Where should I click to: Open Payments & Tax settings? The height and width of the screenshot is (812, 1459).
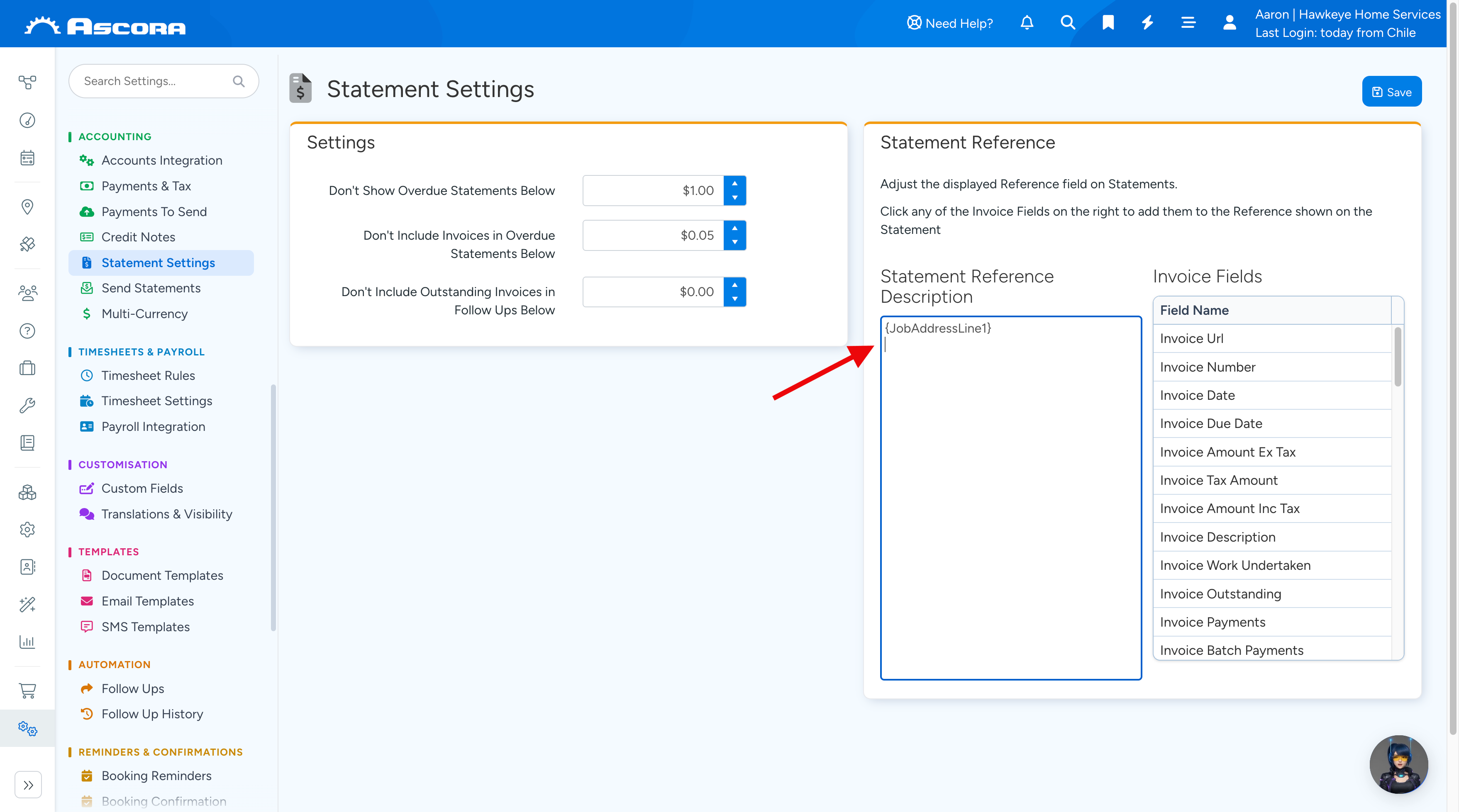tap(161, 186)
